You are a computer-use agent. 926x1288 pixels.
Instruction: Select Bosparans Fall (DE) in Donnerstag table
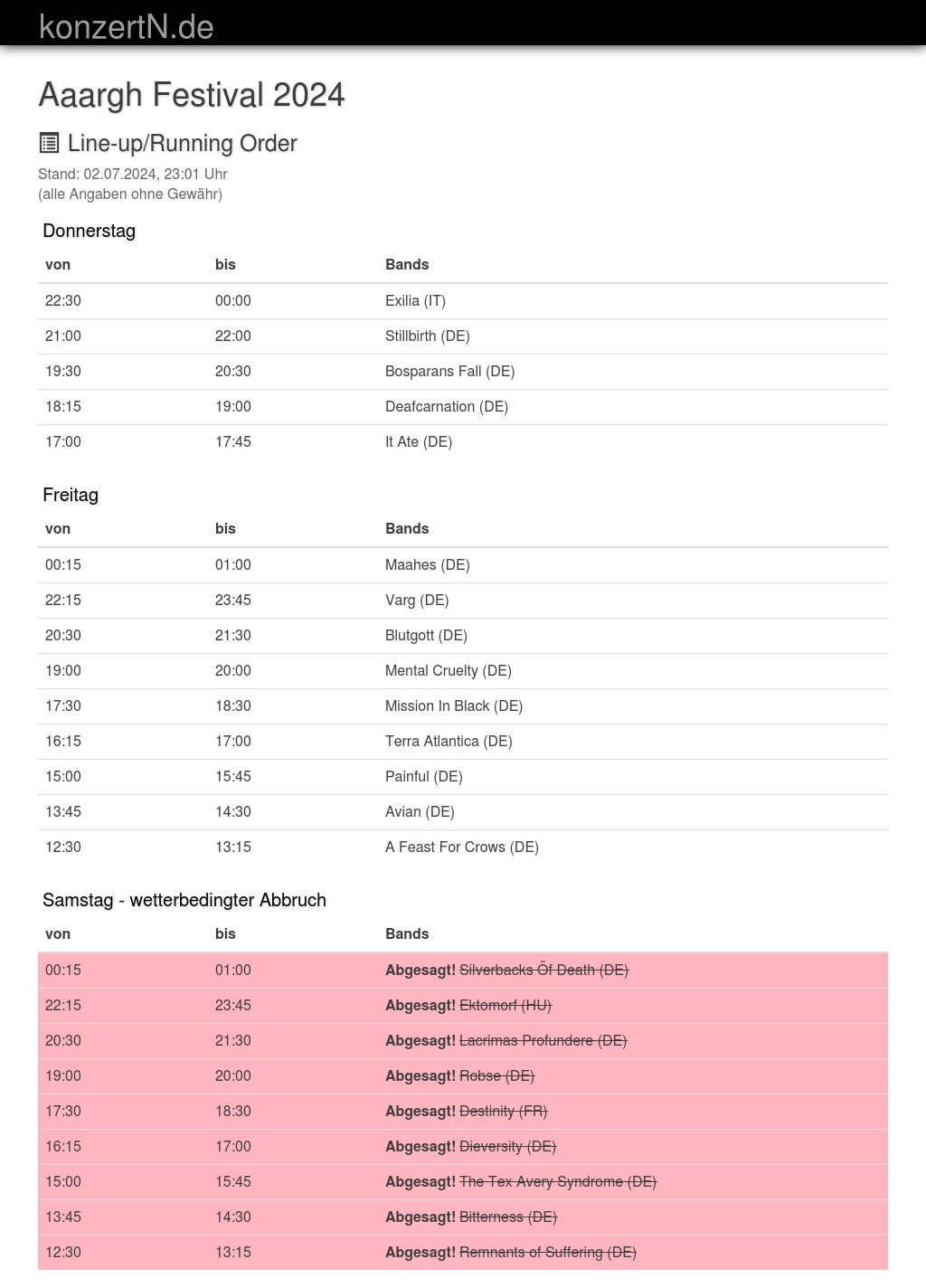tap(449, 372)
